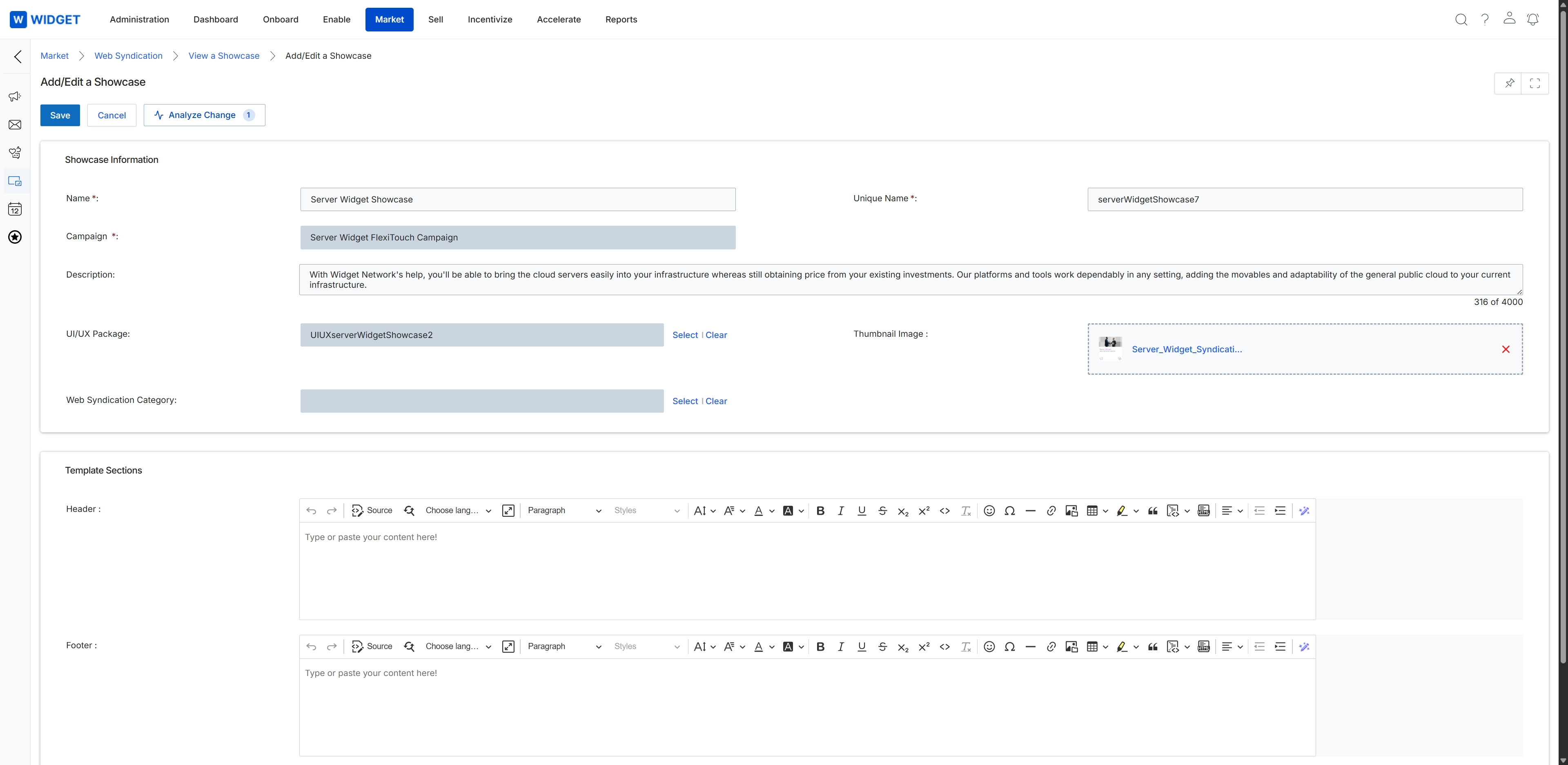Open text alignment dropdown in Header editor

tap(1232, 511)
